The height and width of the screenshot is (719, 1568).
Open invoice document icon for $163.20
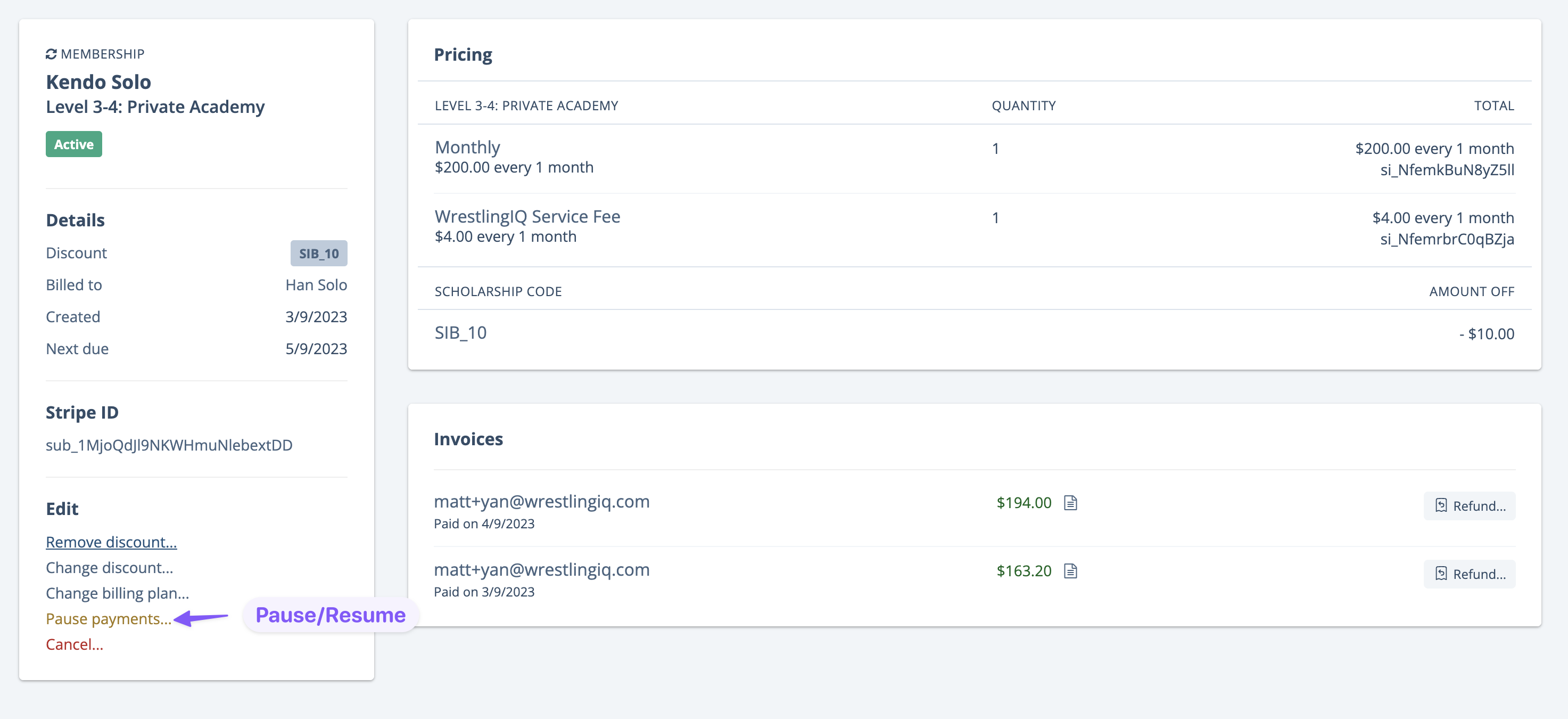click(x=1070, y=571)
